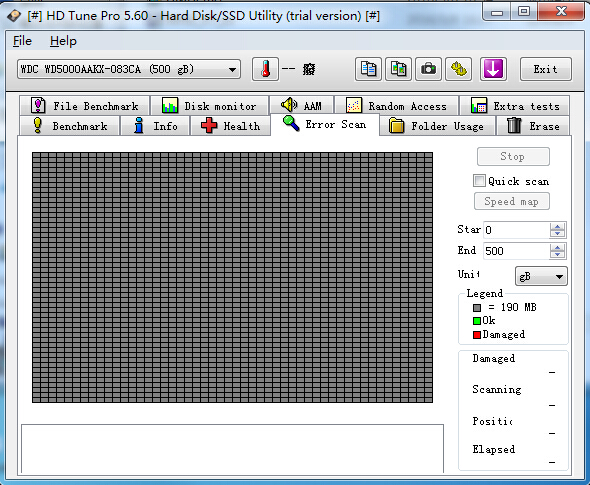Click the empty log text area below grid

click(x=233, y=449)
